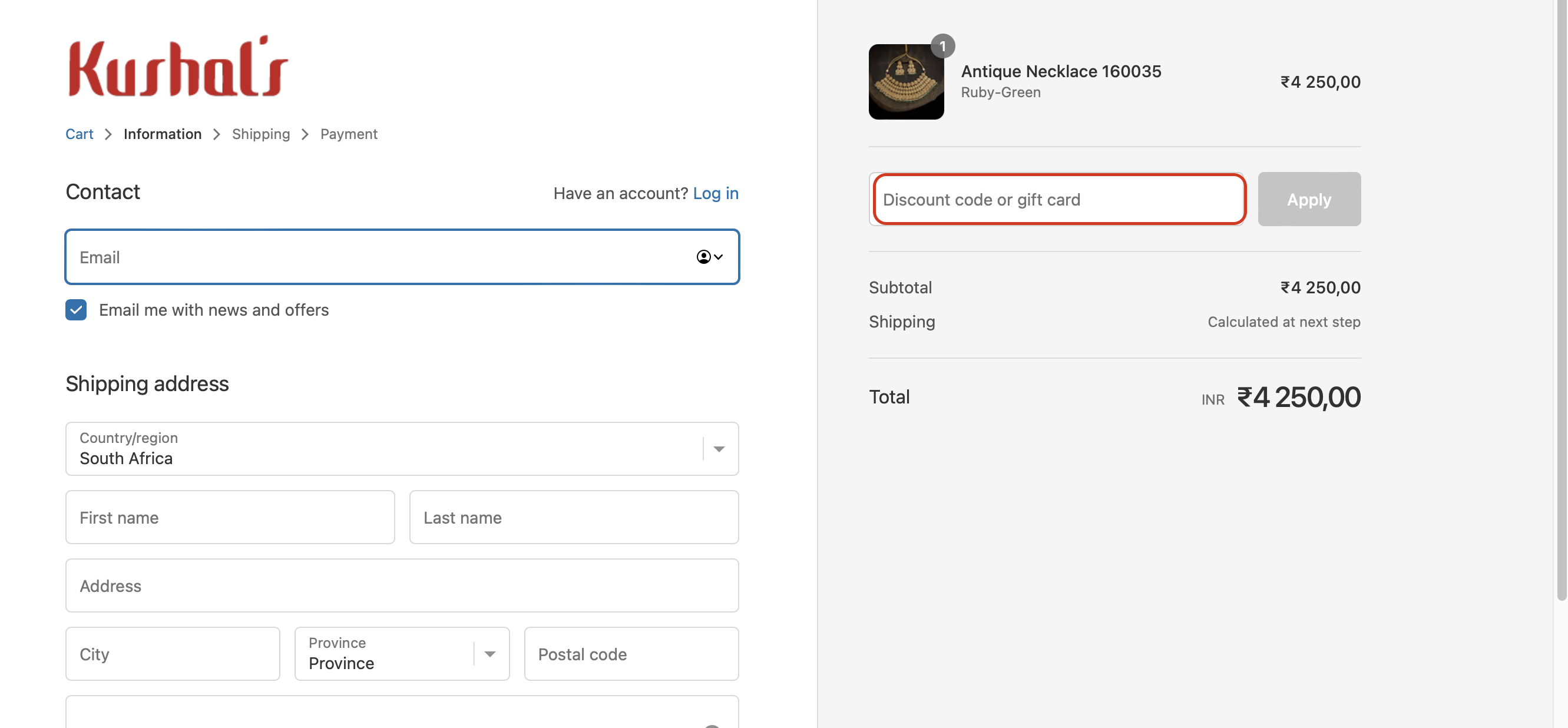The width and height of the screenshot is (1568, 728).
Task: Click the quantity badge on the product image
Action: click(x=943, y=45)
